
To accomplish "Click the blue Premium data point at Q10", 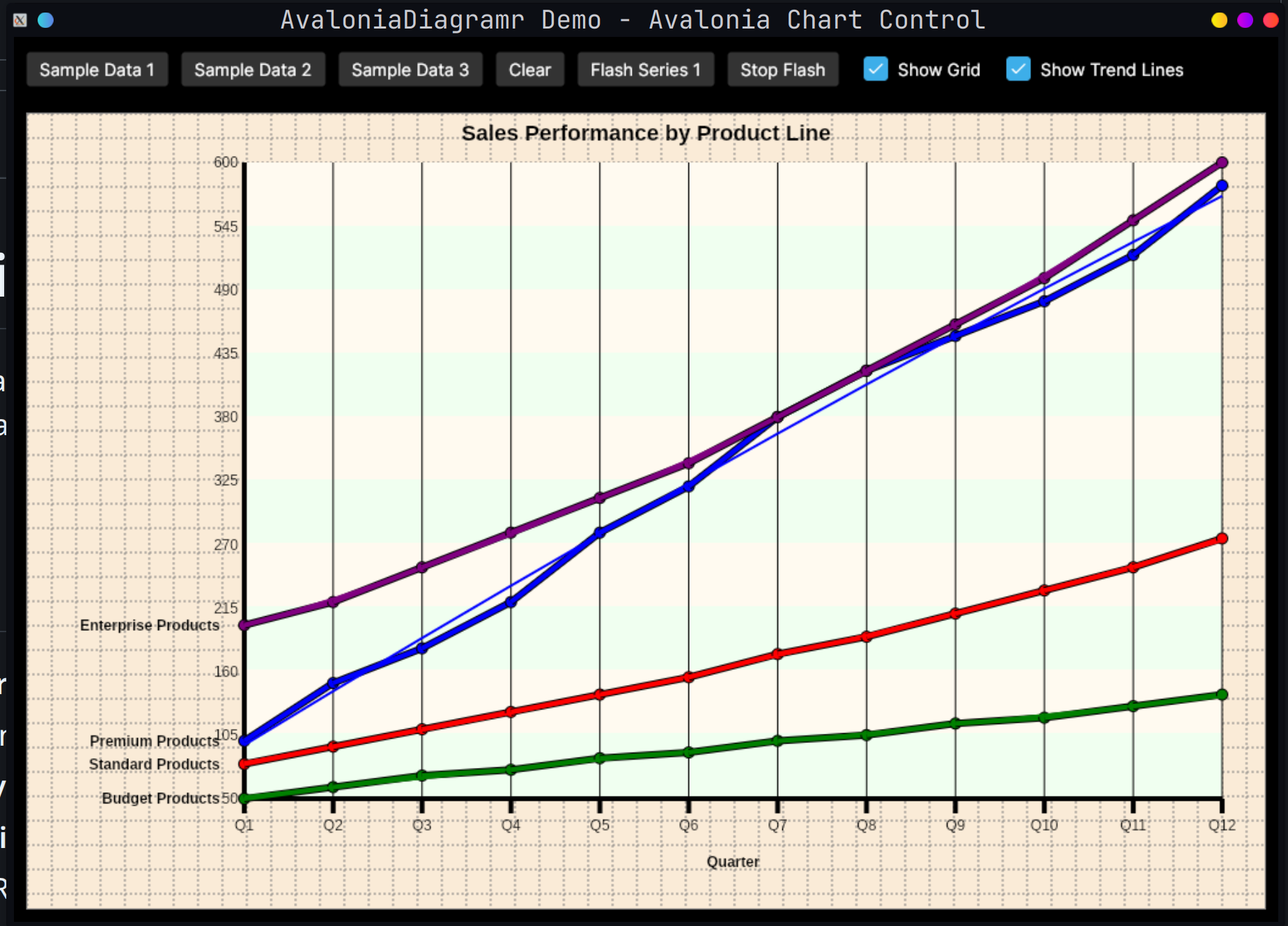I will (x=1044, y=301).
